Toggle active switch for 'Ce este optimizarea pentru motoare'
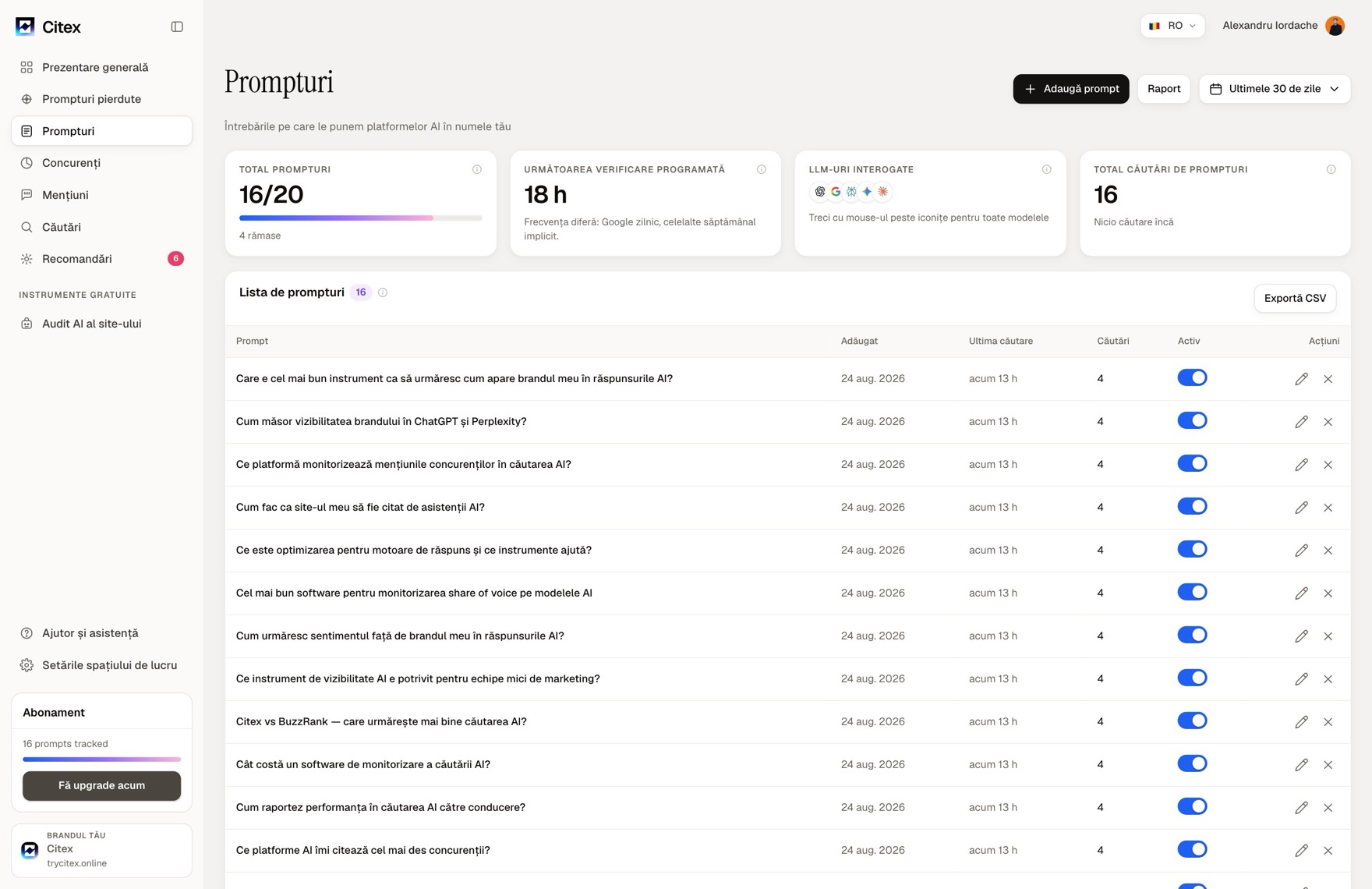Image resolution: width=1372 pixels, height=889 pixels. [x=1192, y=550]
